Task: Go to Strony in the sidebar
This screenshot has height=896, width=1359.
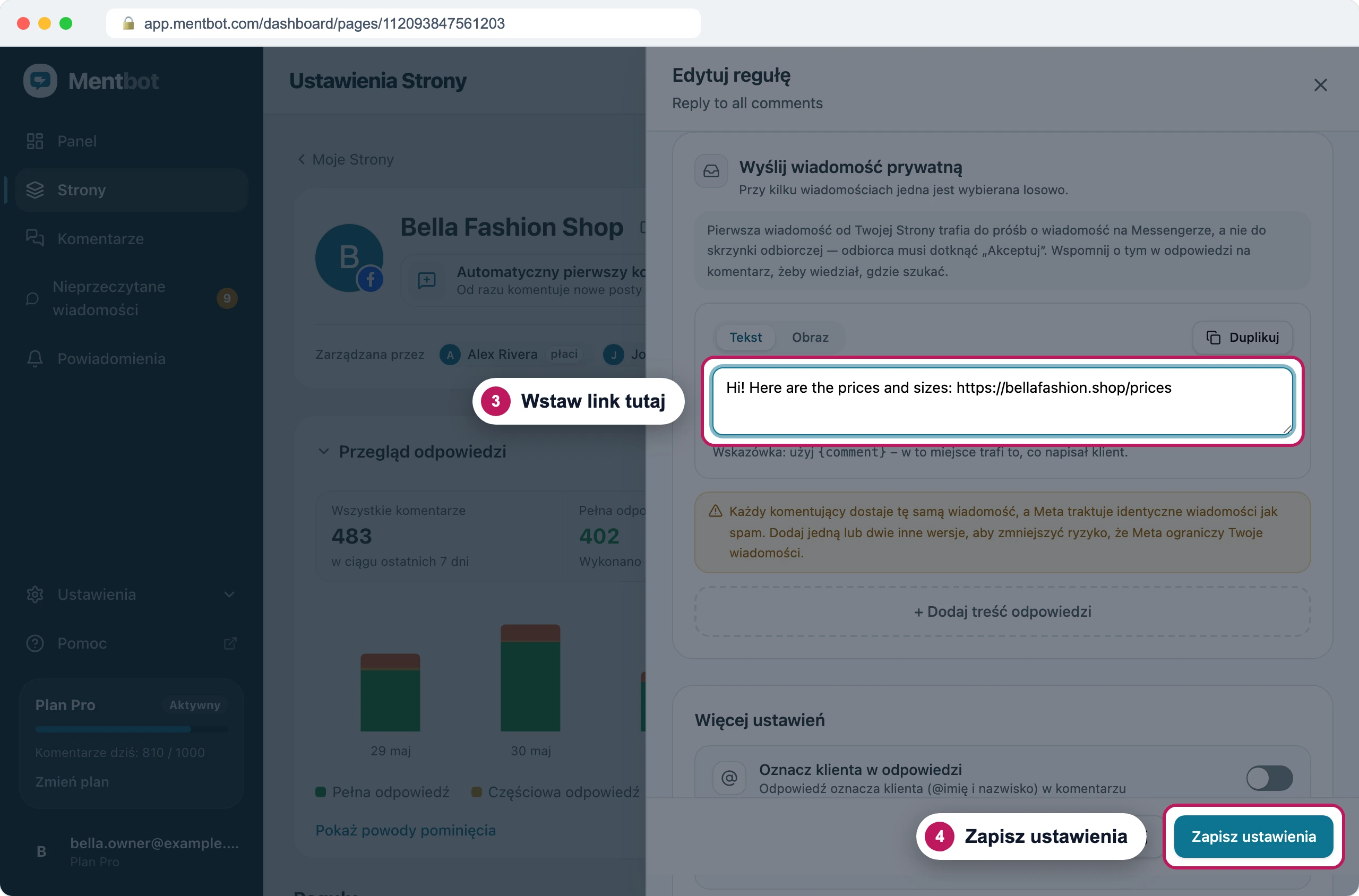Action: (132, 189)
